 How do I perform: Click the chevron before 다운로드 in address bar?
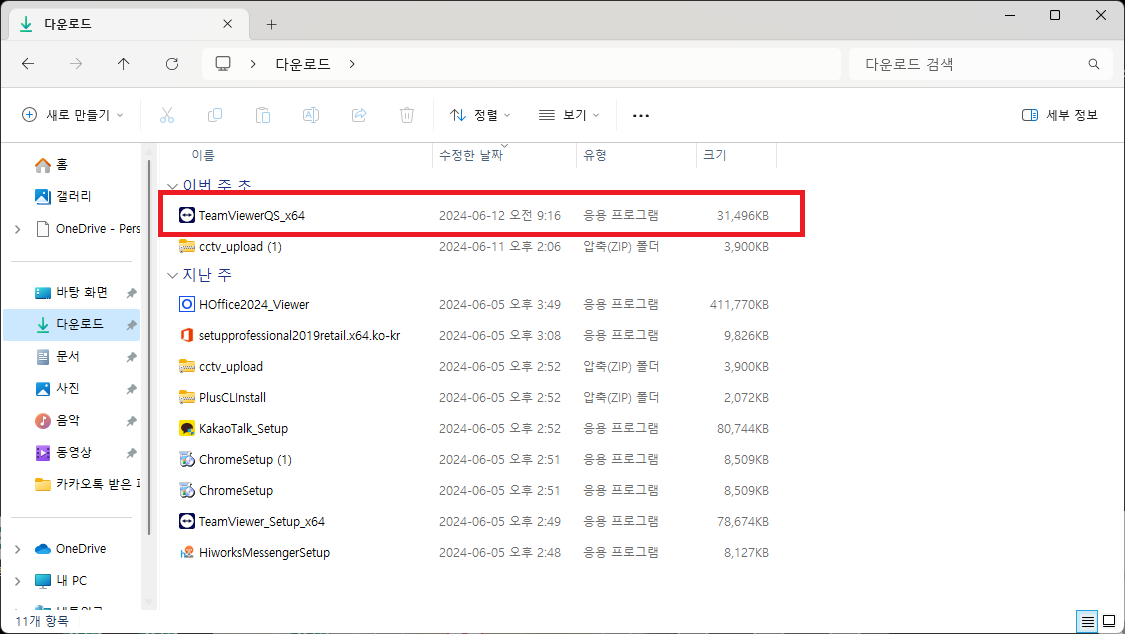(x=253, y=64)
